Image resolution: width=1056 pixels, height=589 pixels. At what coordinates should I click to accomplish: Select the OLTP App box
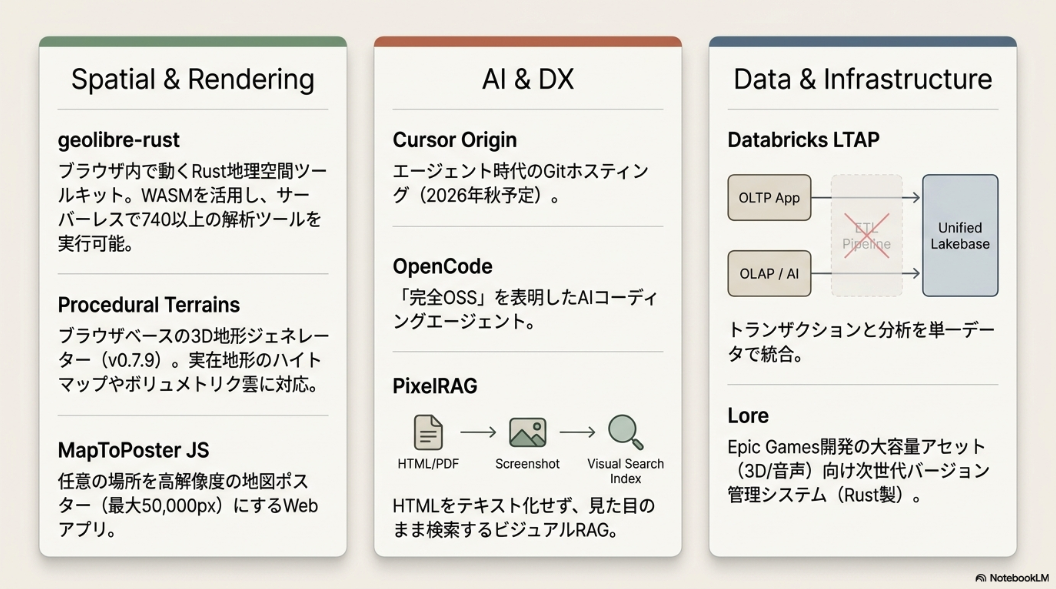click(769, 198)
